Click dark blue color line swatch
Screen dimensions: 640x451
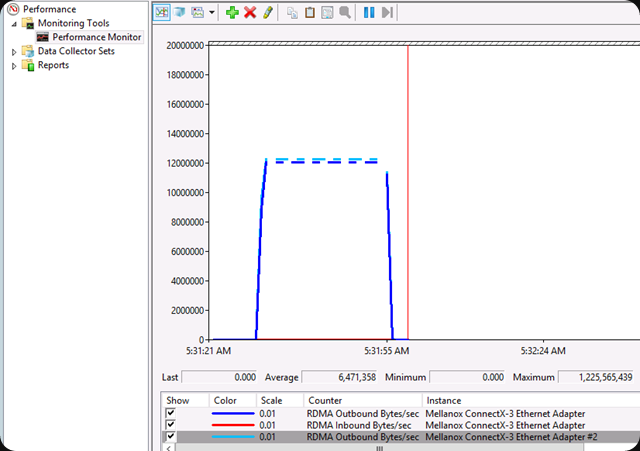pyautogui.click(x=233, y=413)
